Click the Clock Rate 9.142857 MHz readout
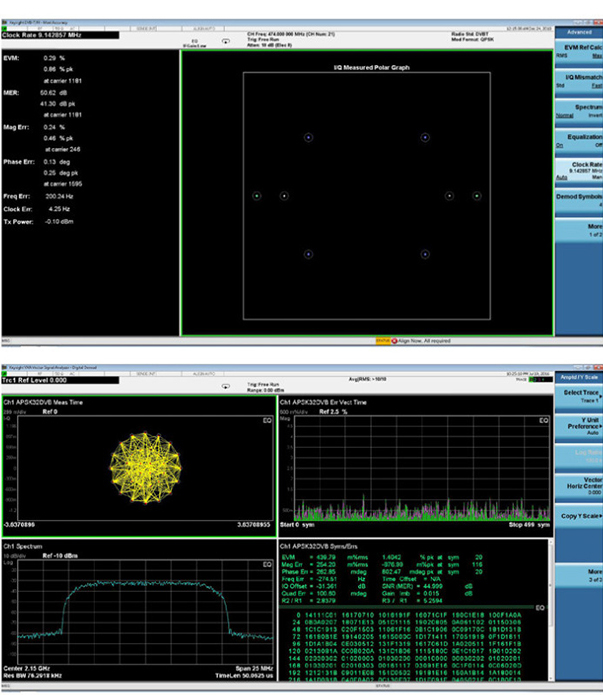This screenshot has width=603, height=695. [60, 37]
